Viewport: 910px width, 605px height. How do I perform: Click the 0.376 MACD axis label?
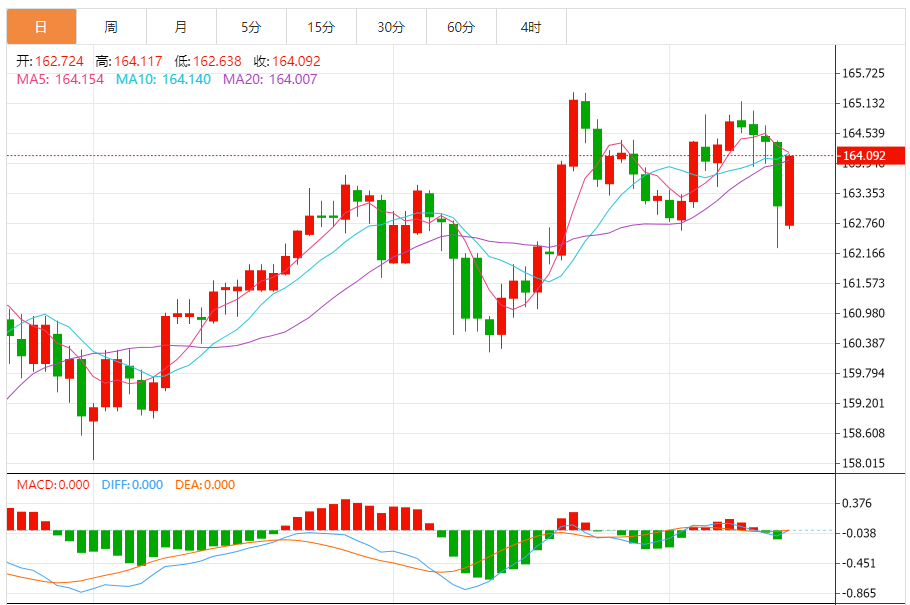point(857,503)
